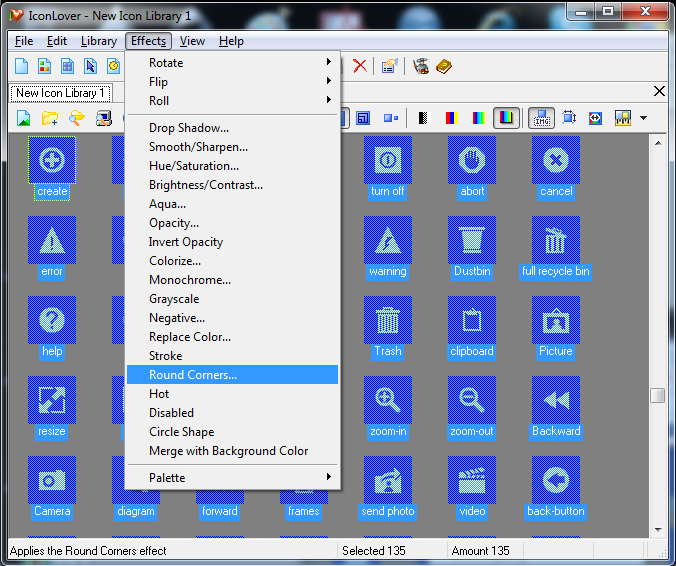The width and height of the screenshot is (676, 566).
Task: Click the large-small squares size icon
Action: (391, 118)
